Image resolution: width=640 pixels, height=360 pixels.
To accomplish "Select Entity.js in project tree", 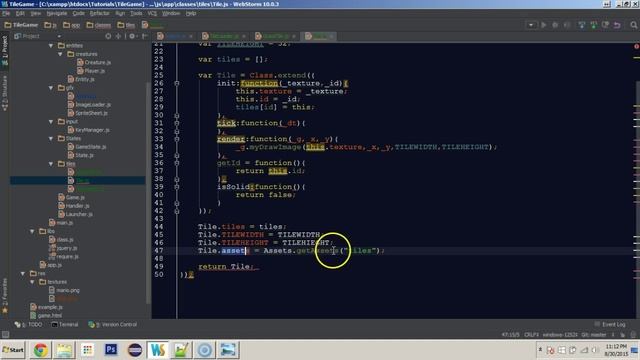I will tap(81, 79).
